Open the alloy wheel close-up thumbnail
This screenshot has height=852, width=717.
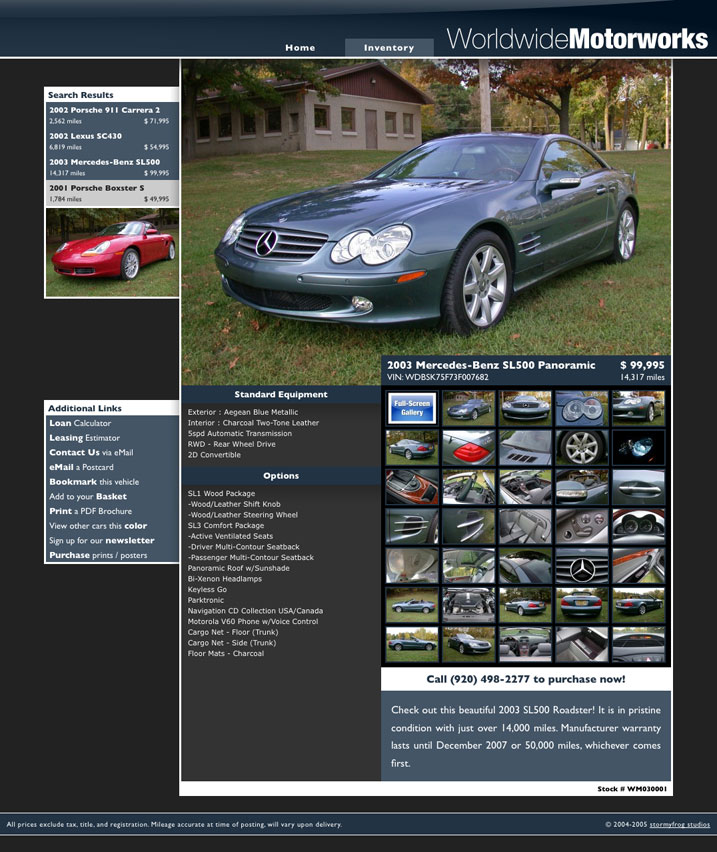pyautogui.click(x=582, y=448)
